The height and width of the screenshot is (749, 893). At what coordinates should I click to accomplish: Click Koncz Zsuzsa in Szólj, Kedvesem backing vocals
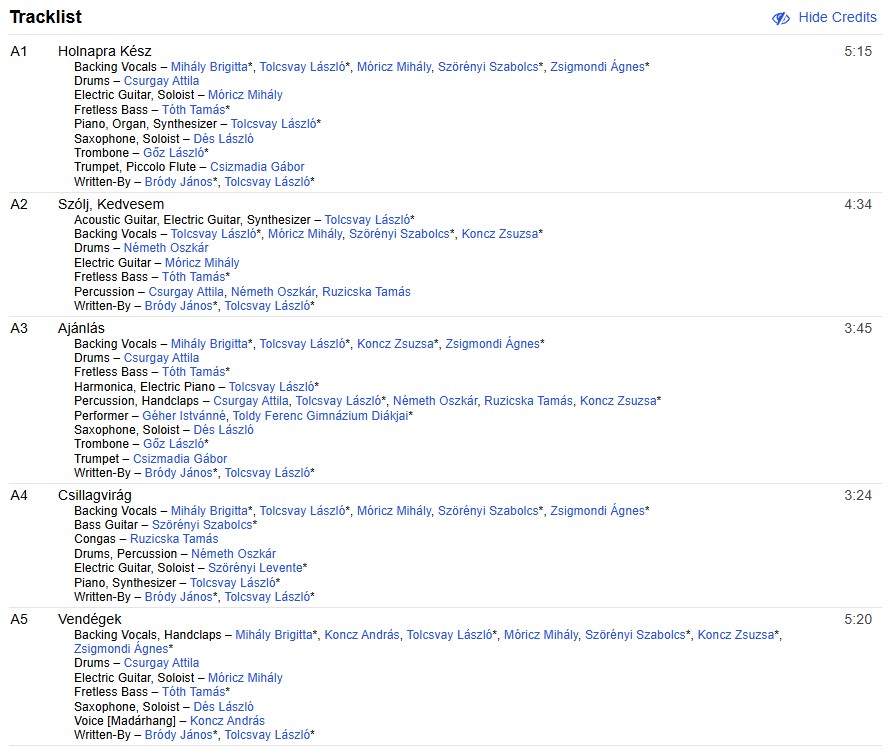coord(500,234)
